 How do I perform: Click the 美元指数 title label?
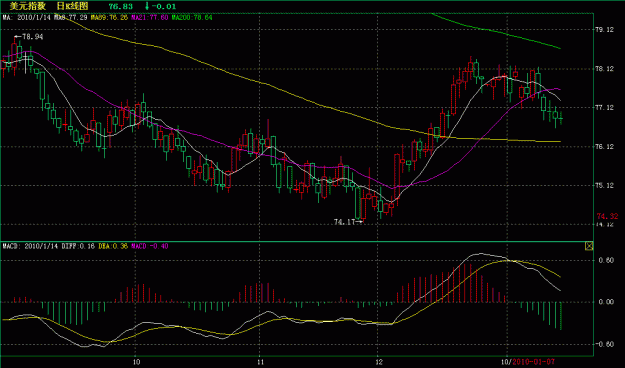[x=28, y=6]
